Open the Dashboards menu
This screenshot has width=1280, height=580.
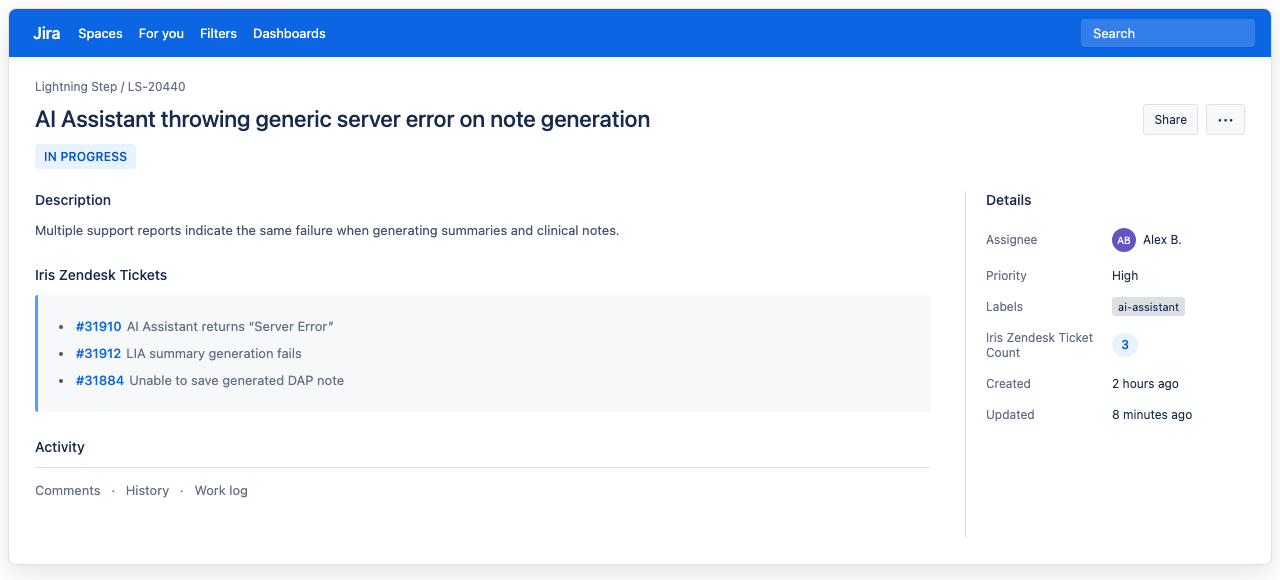point(289,33)
